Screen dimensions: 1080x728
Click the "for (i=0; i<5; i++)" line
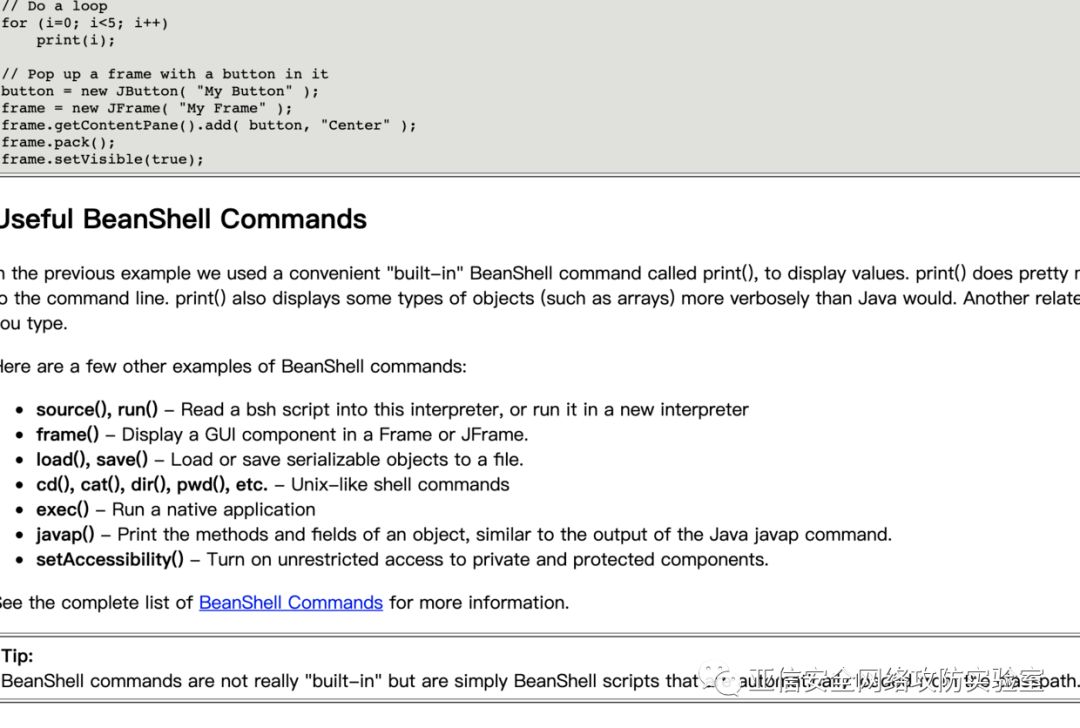click(85, 23)
